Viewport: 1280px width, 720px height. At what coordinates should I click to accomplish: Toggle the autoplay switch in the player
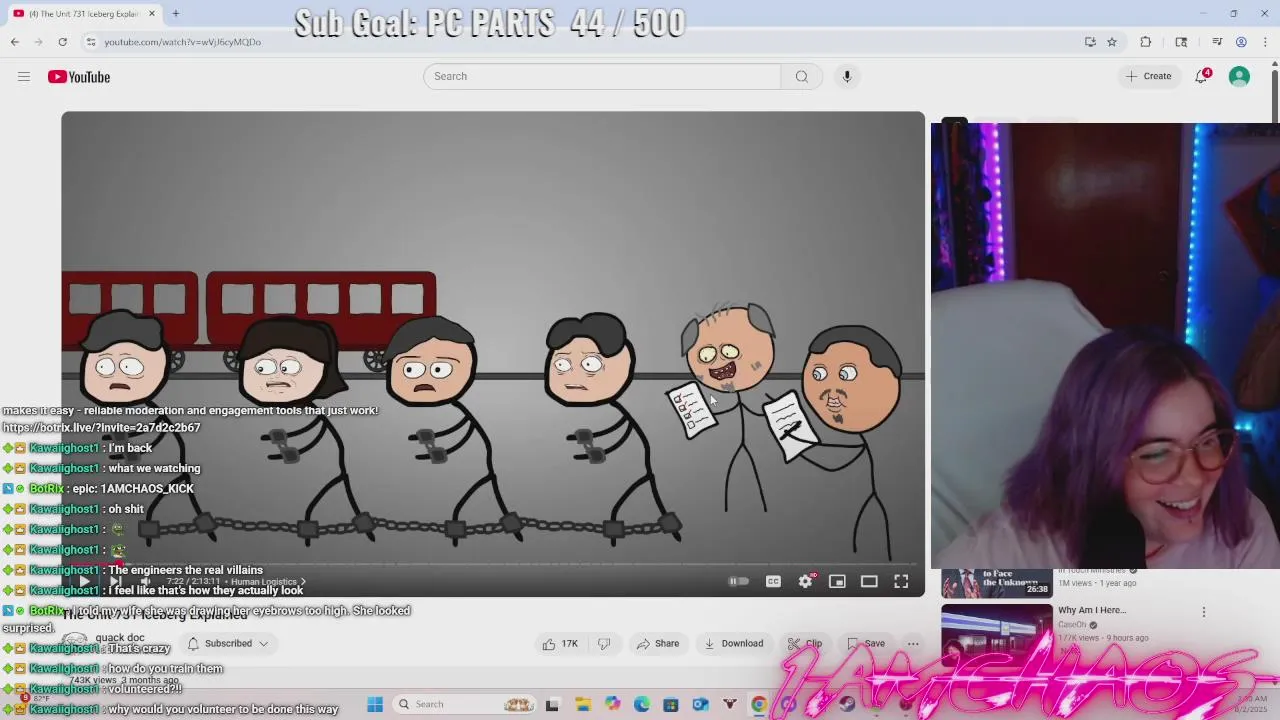pyautogui.click(x=738, y=581)
